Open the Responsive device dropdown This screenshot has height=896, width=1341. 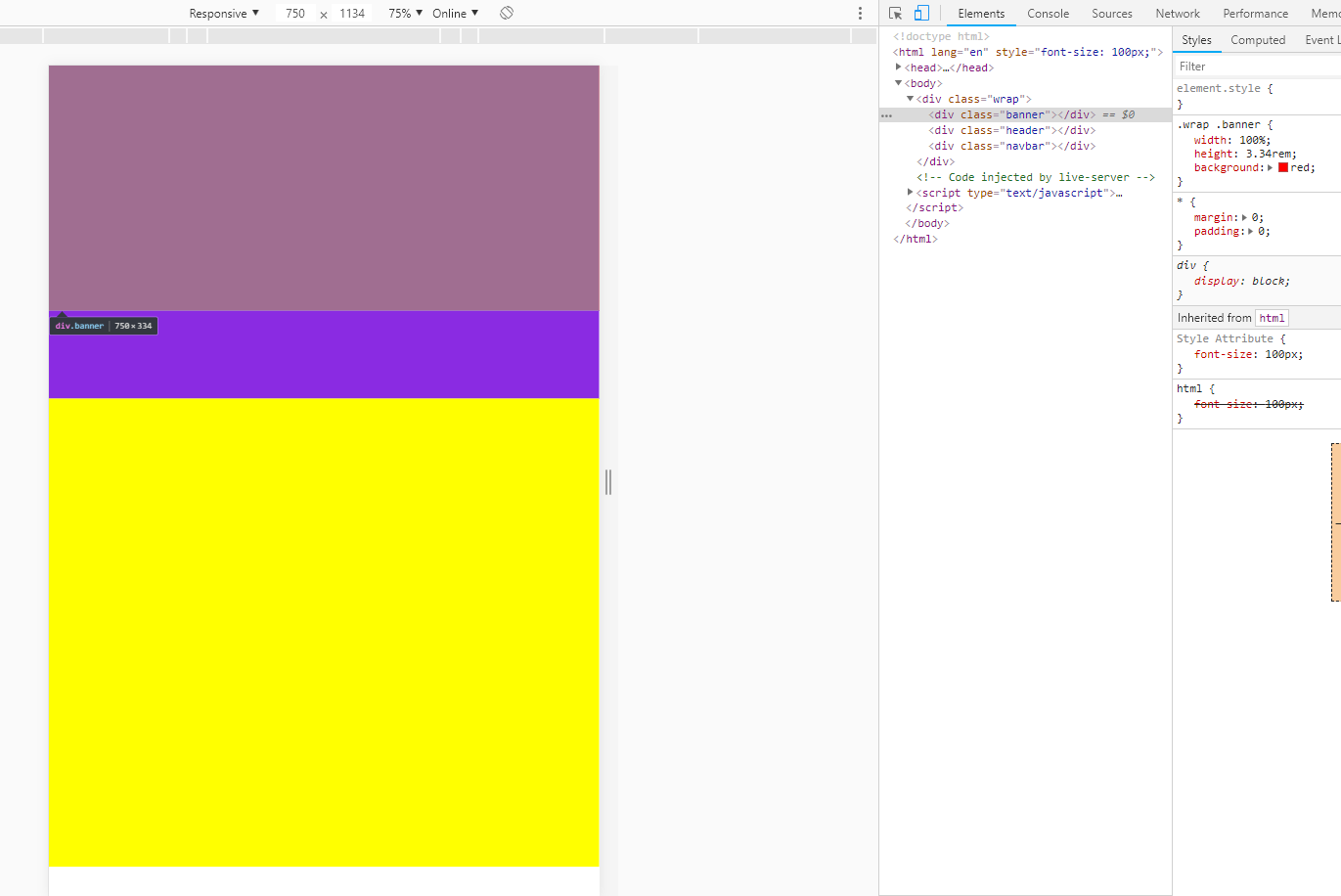224,13
